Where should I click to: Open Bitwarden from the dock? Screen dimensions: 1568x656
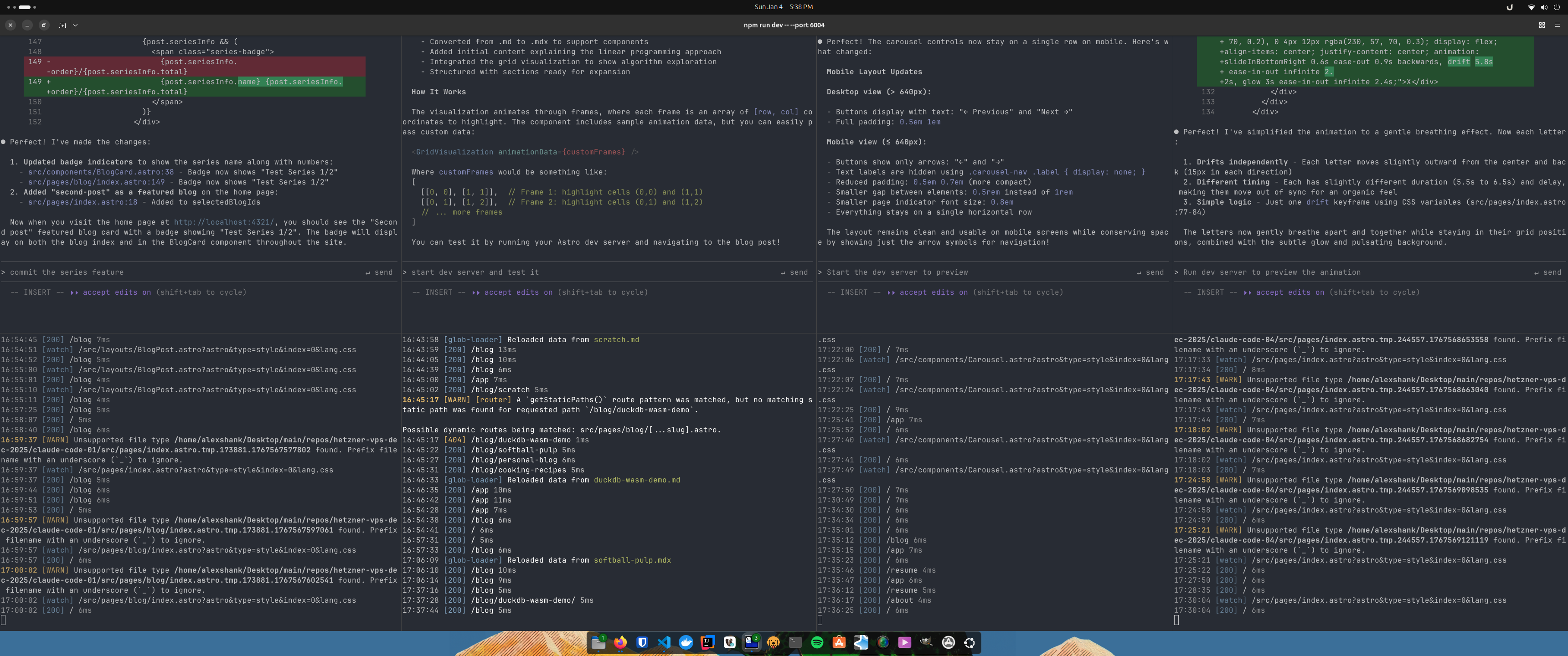click(x=642, y=642)
